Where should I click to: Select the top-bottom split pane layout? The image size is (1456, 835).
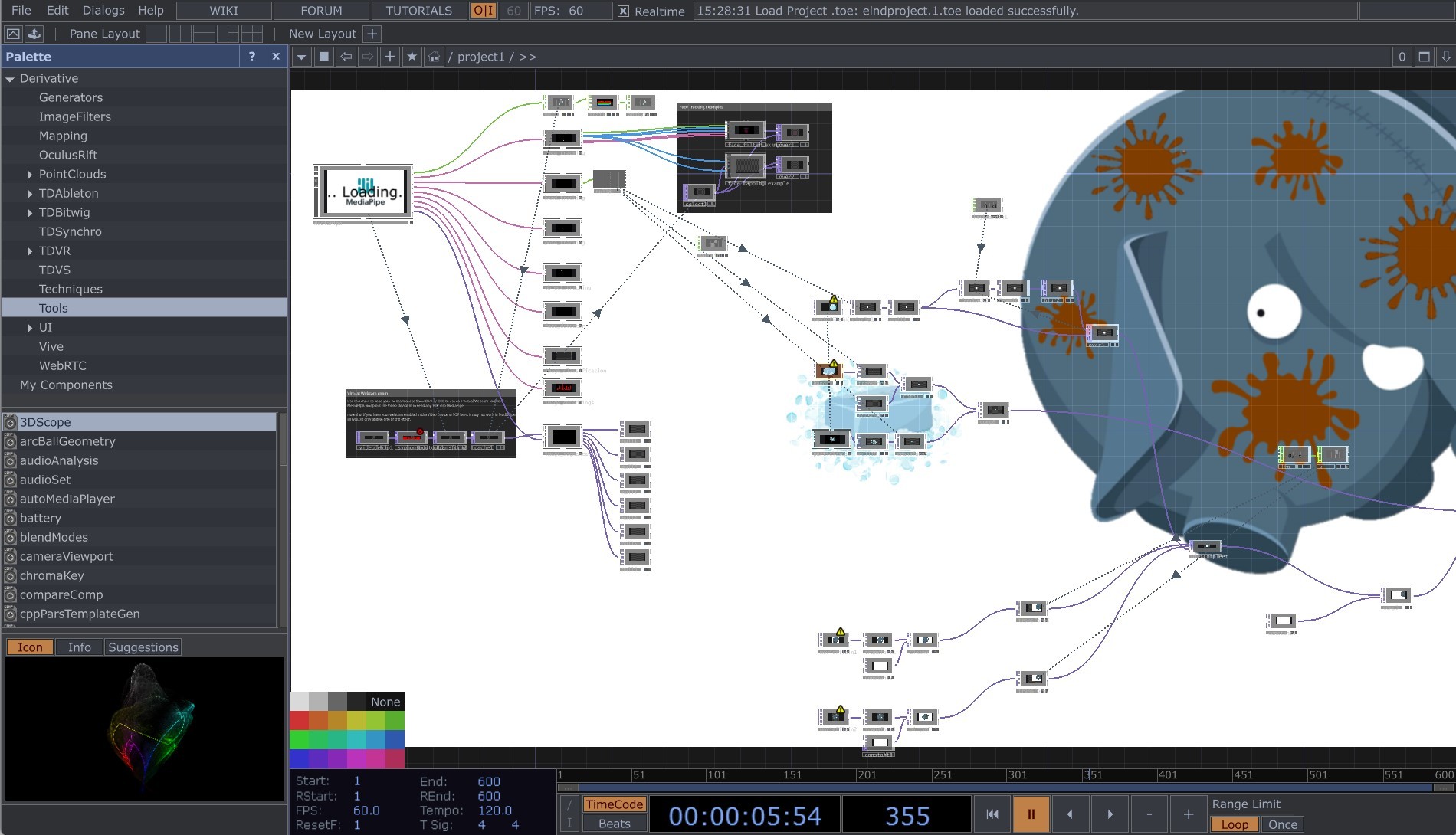click(x=204, y=34)
